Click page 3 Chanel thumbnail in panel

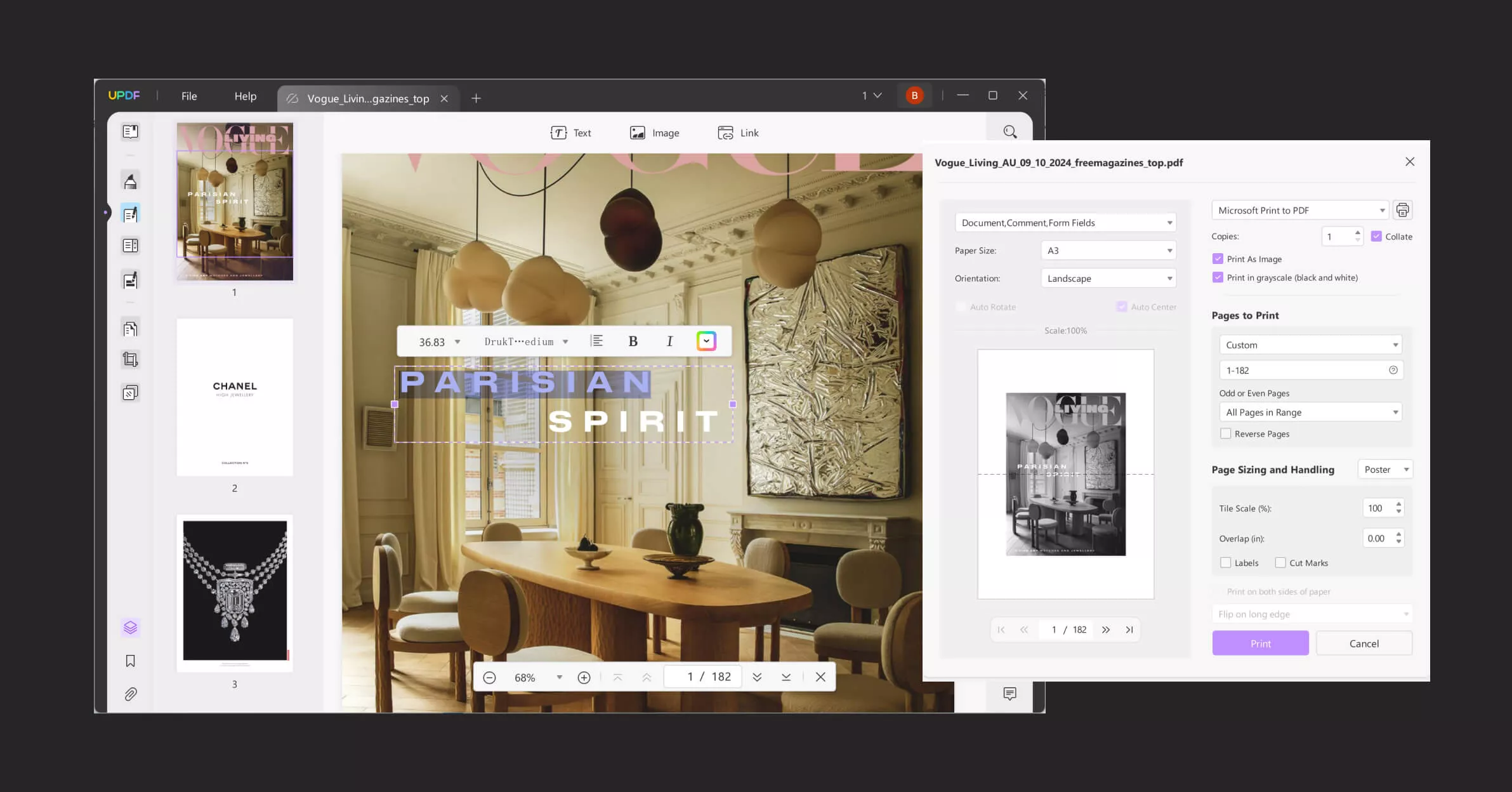pyautogui.click(x=235, y=591)
